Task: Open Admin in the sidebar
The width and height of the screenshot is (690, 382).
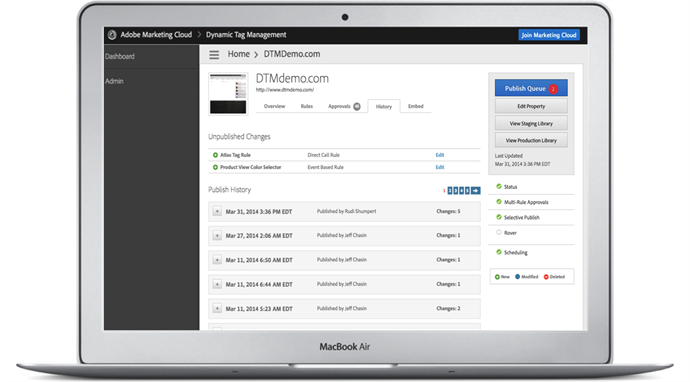Action: 114,81
